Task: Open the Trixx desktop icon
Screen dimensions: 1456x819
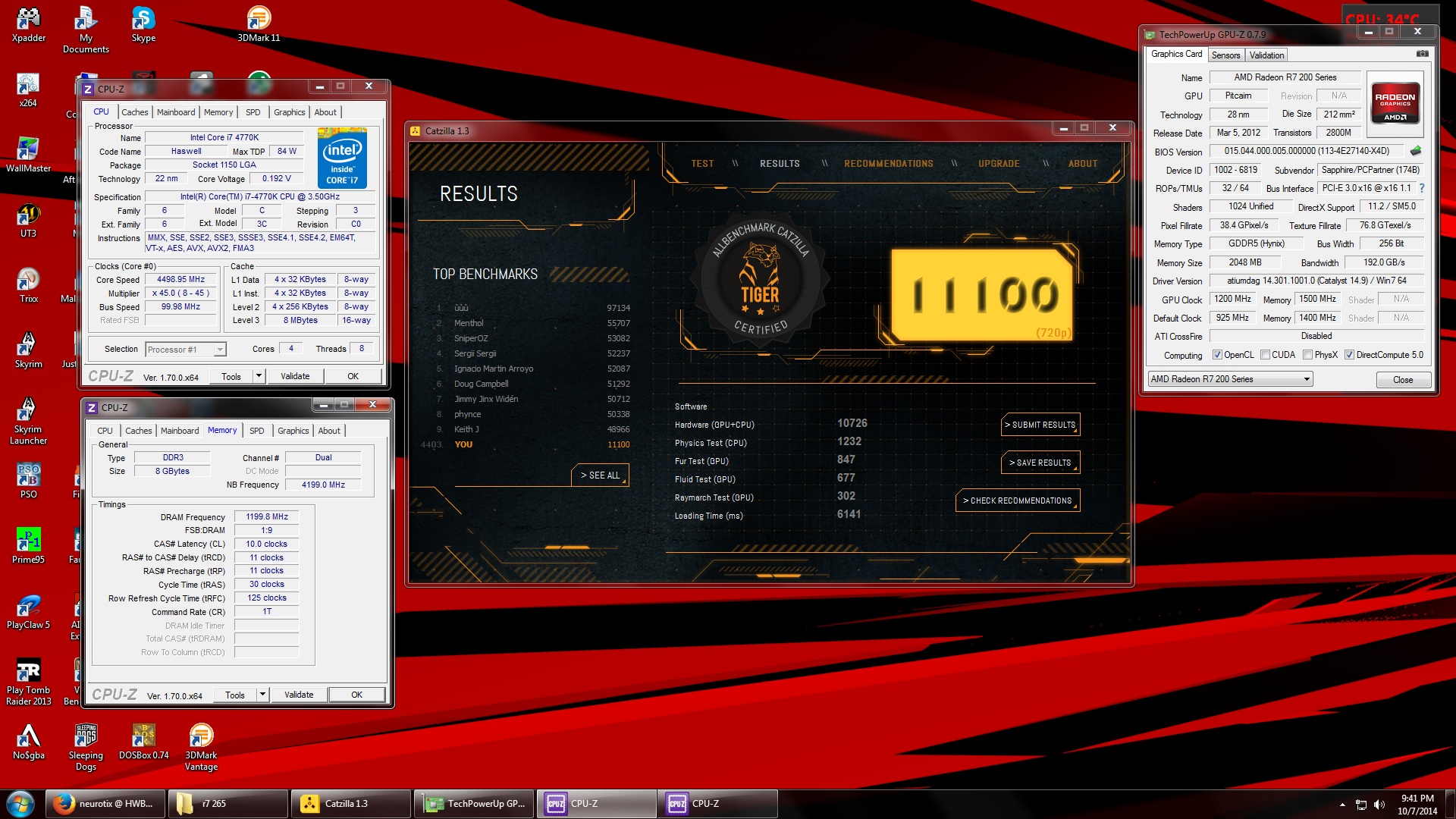Action: tap(28, 286)
